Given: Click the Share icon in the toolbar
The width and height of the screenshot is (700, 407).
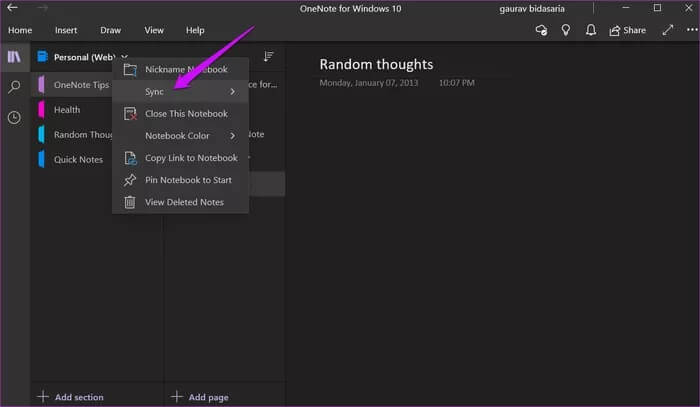Looking at the screenshot, I should pyautogui.click(x=615, y=30).
